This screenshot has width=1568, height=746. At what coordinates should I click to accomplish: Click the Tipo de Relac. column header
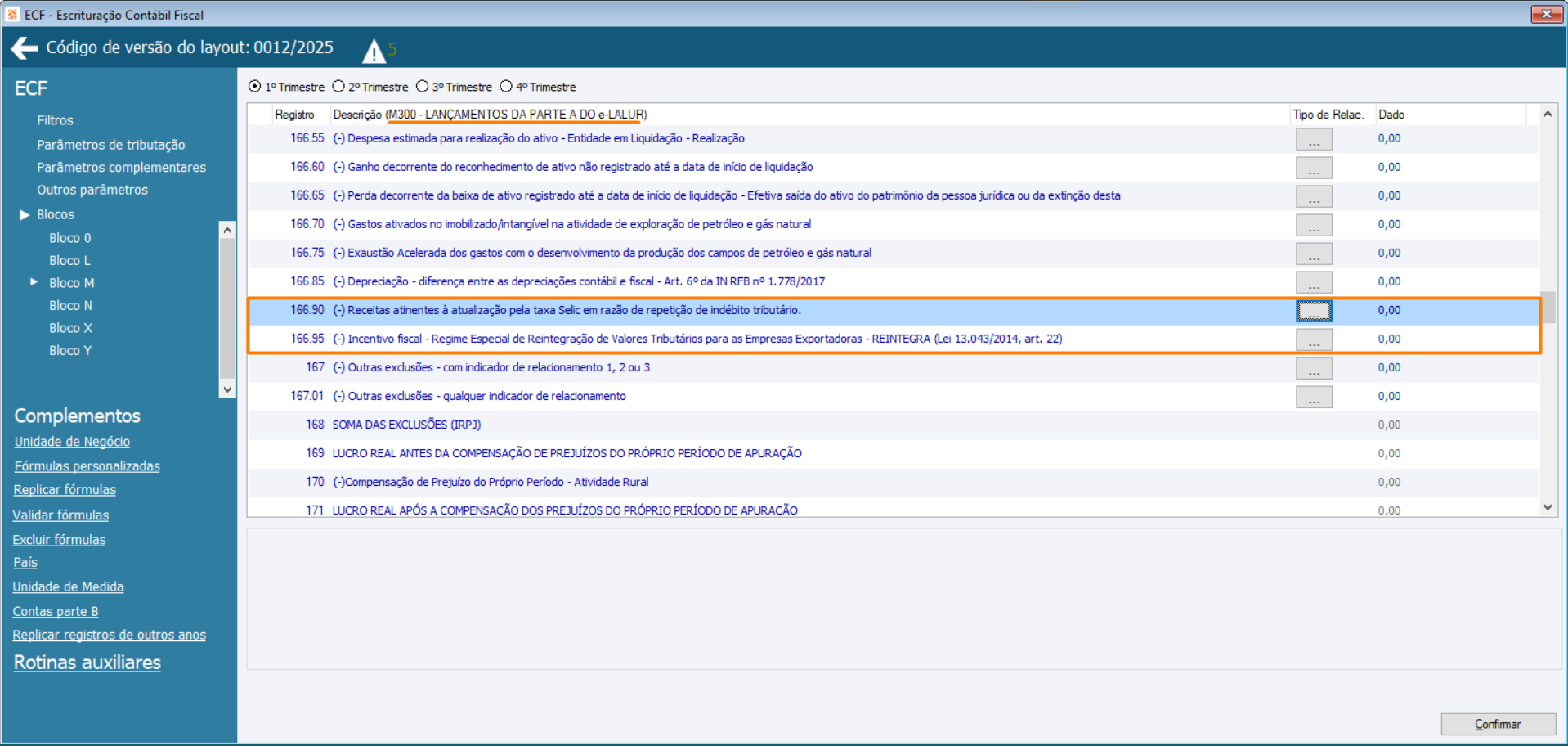pyautogui.click(x=1328, y=115)
